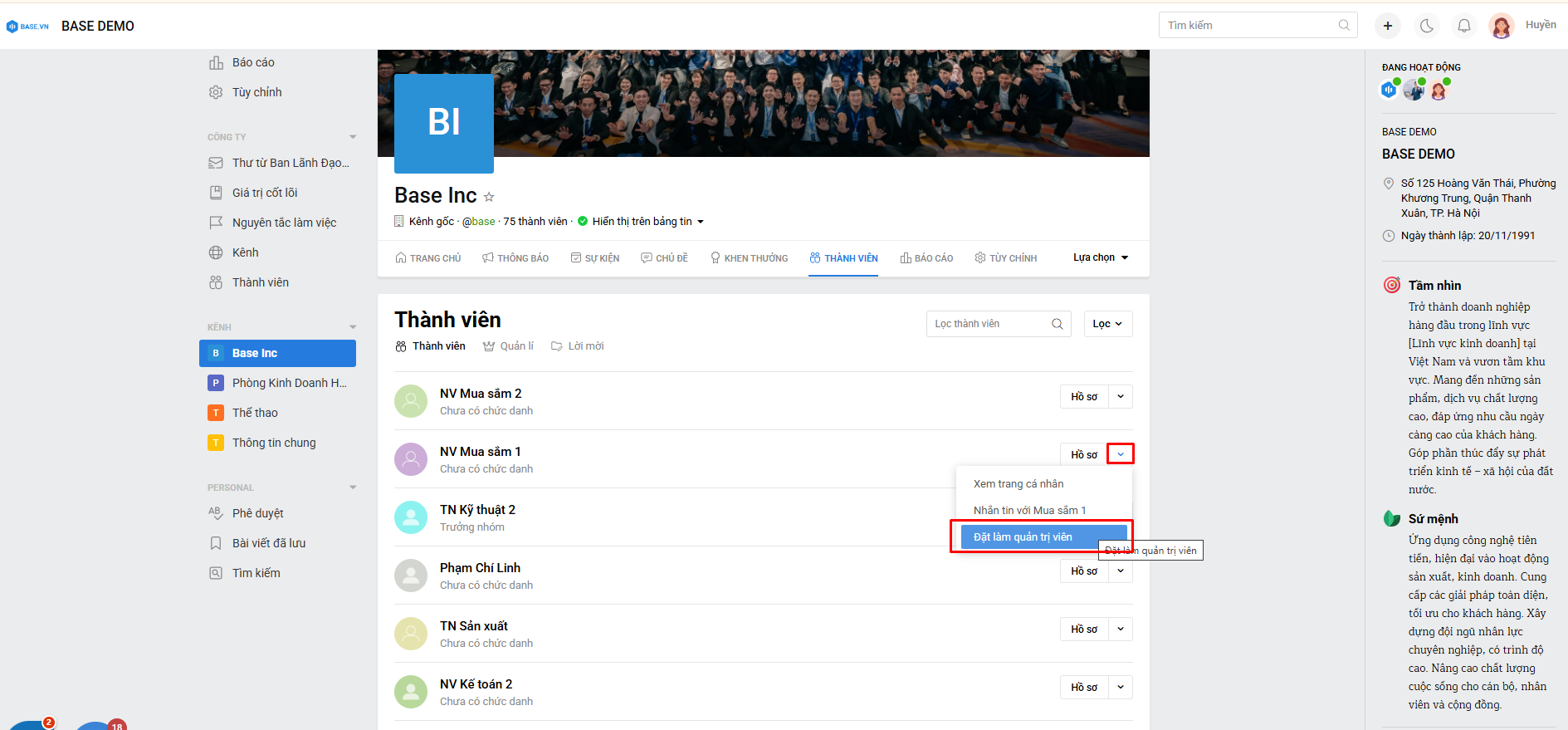This screenshot has width=1568, height=730.
Task: Click the Base.vn logo in header
Action: pyautogui.click(x=27, y=27)
